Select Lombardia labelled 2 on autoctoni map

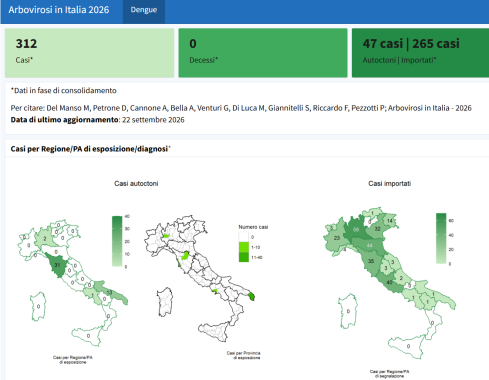pyautogui.click(x=45, y=238)
